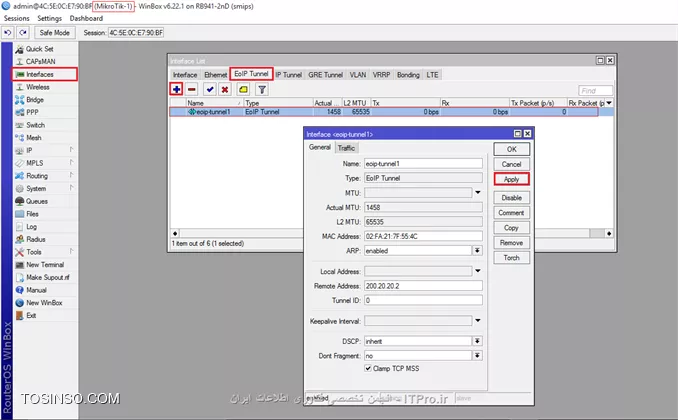The image size is (678, 420).
Task: Click the Tunnel ID field
Action: coord(423,300)
